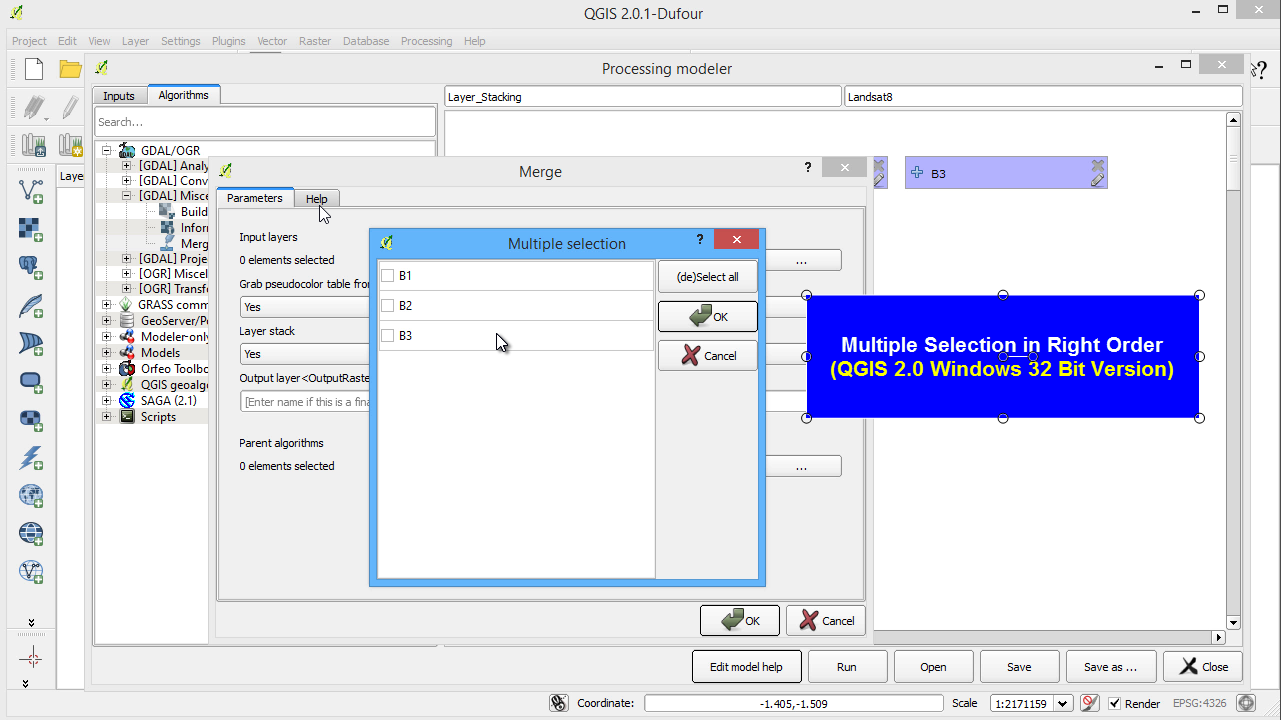
Task: Click the Save as ... button
Action: click(1110, 667)
